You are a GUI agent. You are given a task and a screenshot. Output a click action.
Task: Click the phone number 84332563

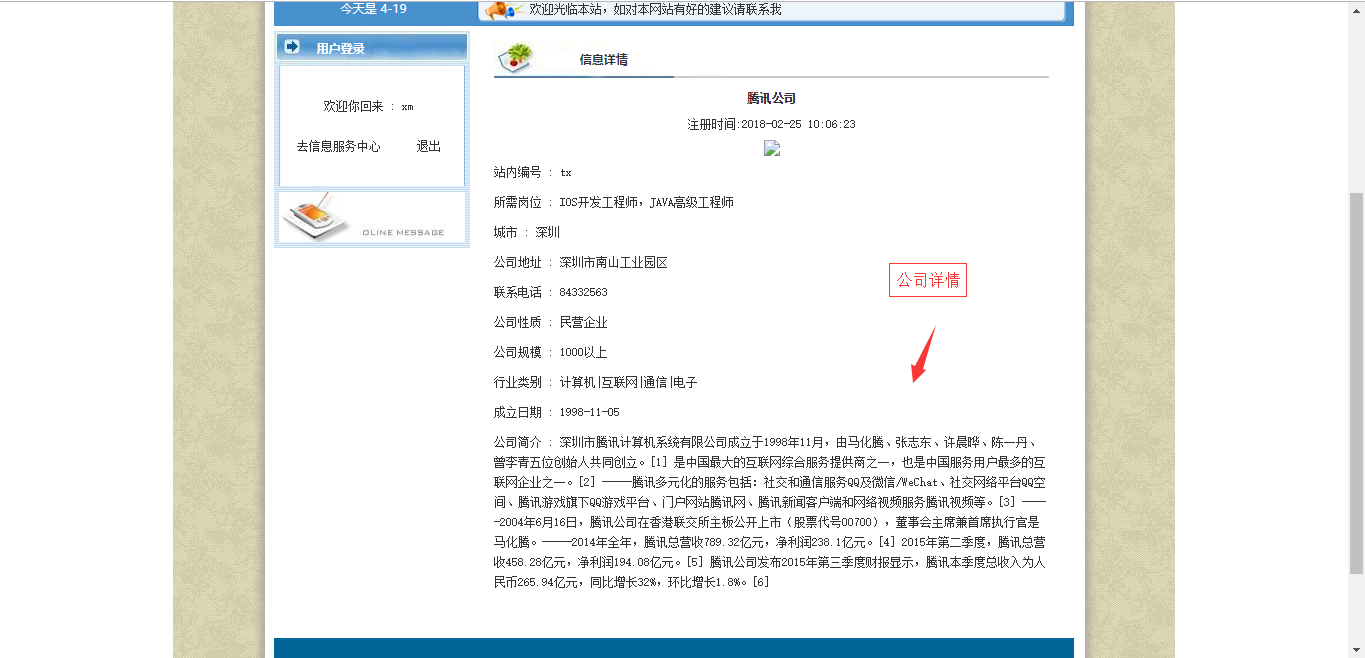pos(583,293)
